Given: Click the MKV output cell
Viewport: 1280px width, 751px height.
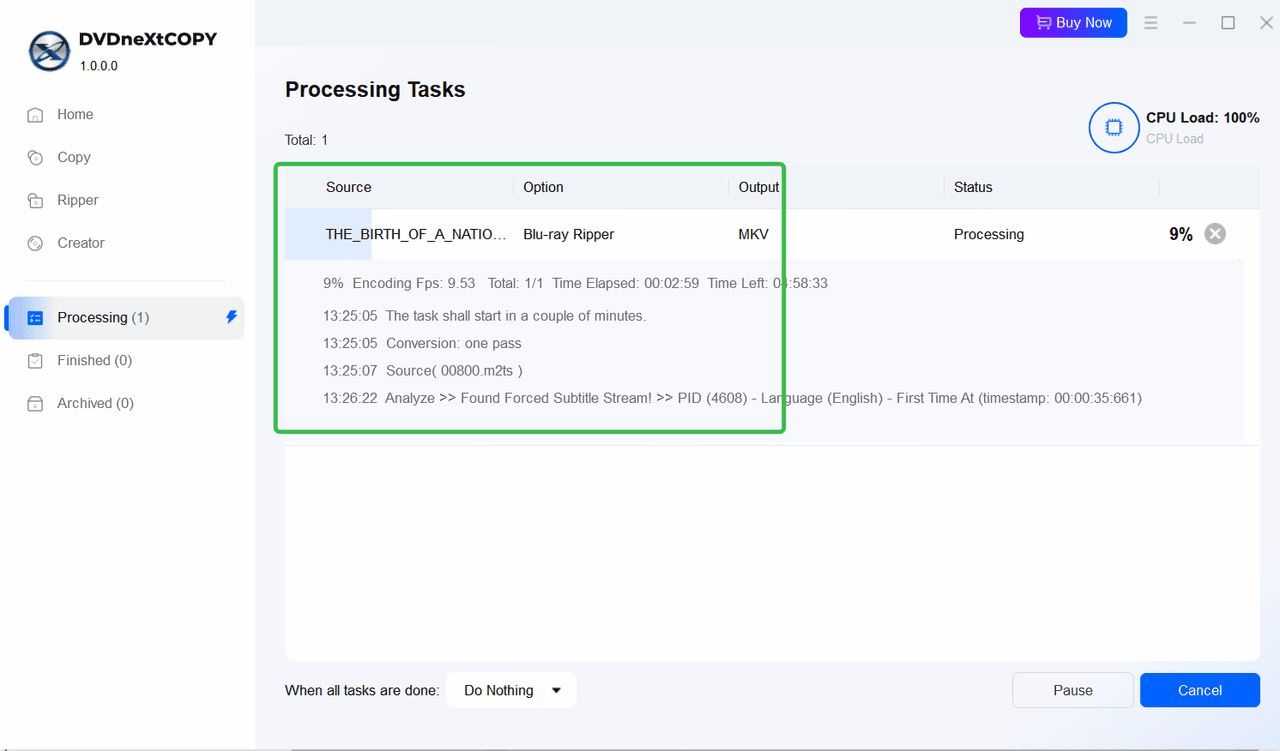Looking at the screenshot, I should point(754,234).
